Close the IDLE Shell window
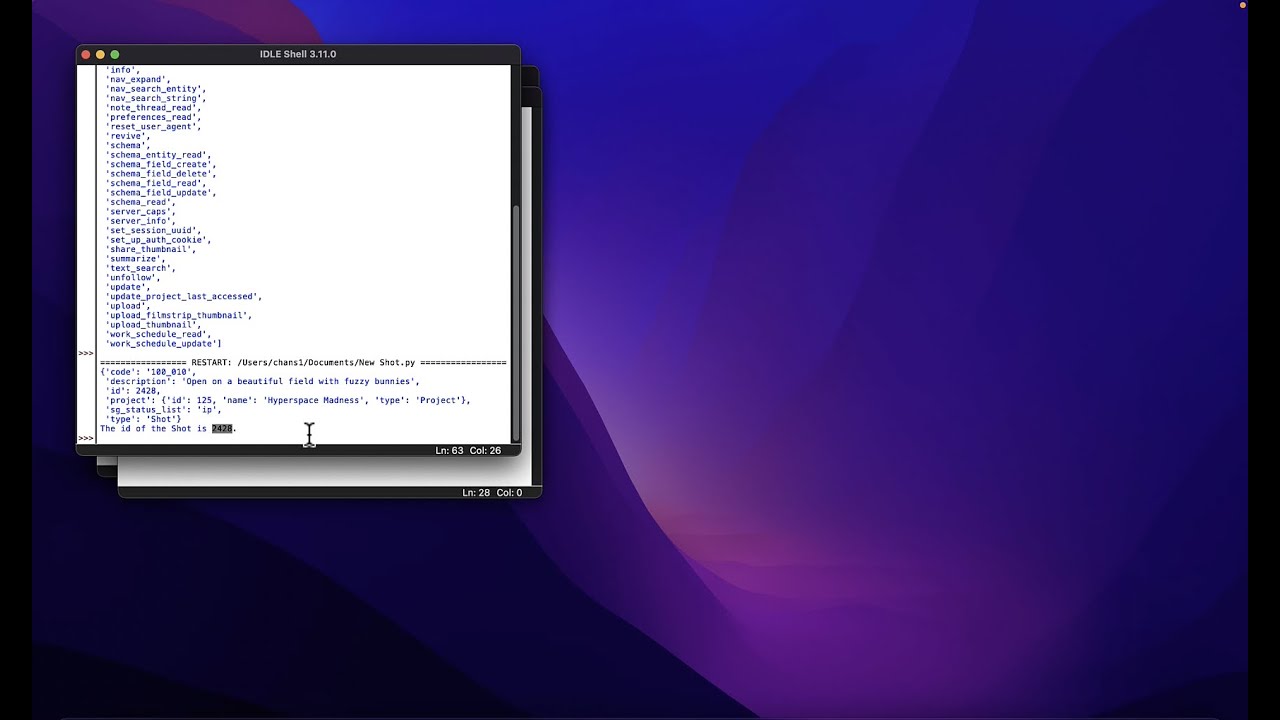The height and width of the screenshot is (720, 1280). point(86,54)
